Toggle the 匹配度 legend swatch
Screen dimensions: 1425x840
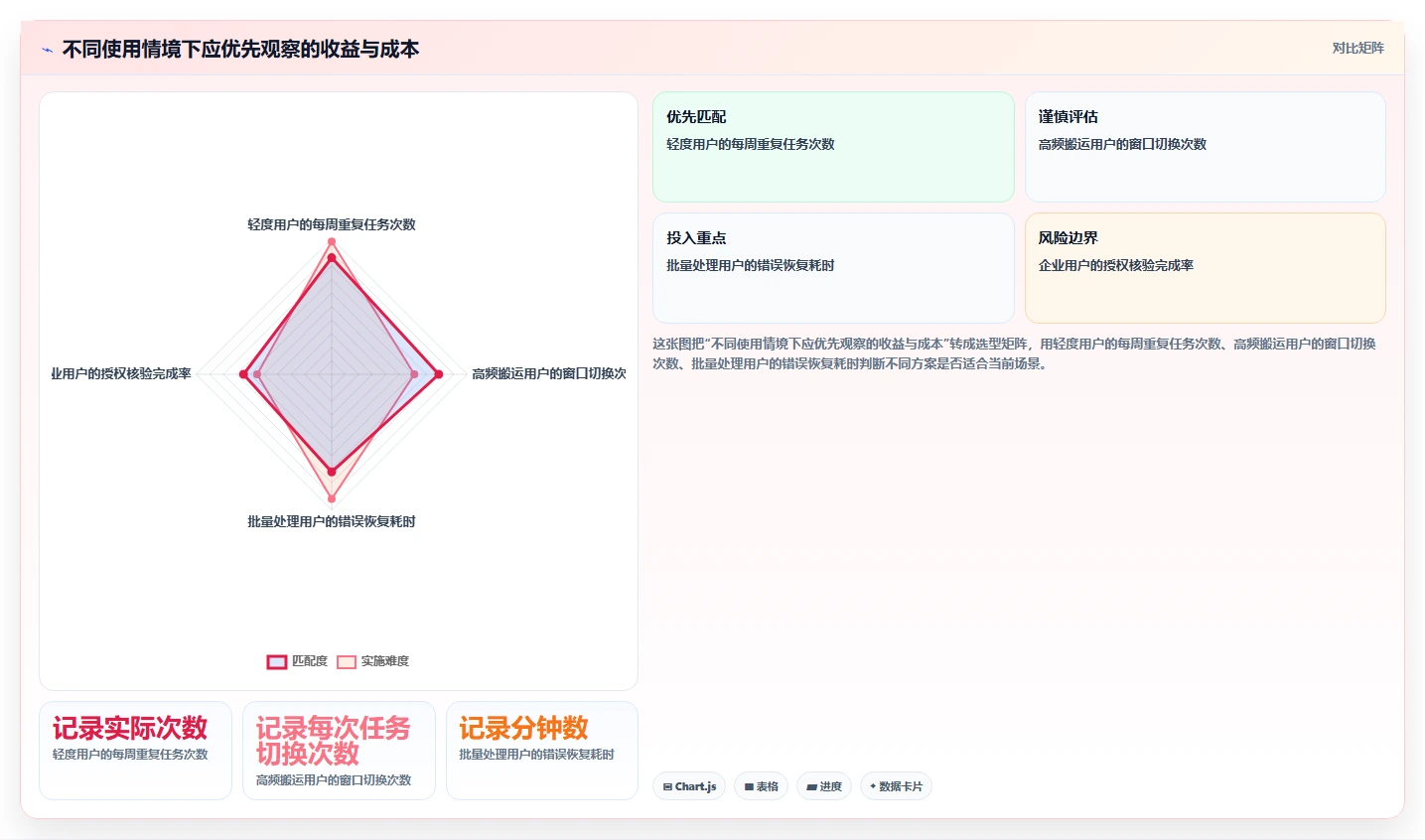277,661
